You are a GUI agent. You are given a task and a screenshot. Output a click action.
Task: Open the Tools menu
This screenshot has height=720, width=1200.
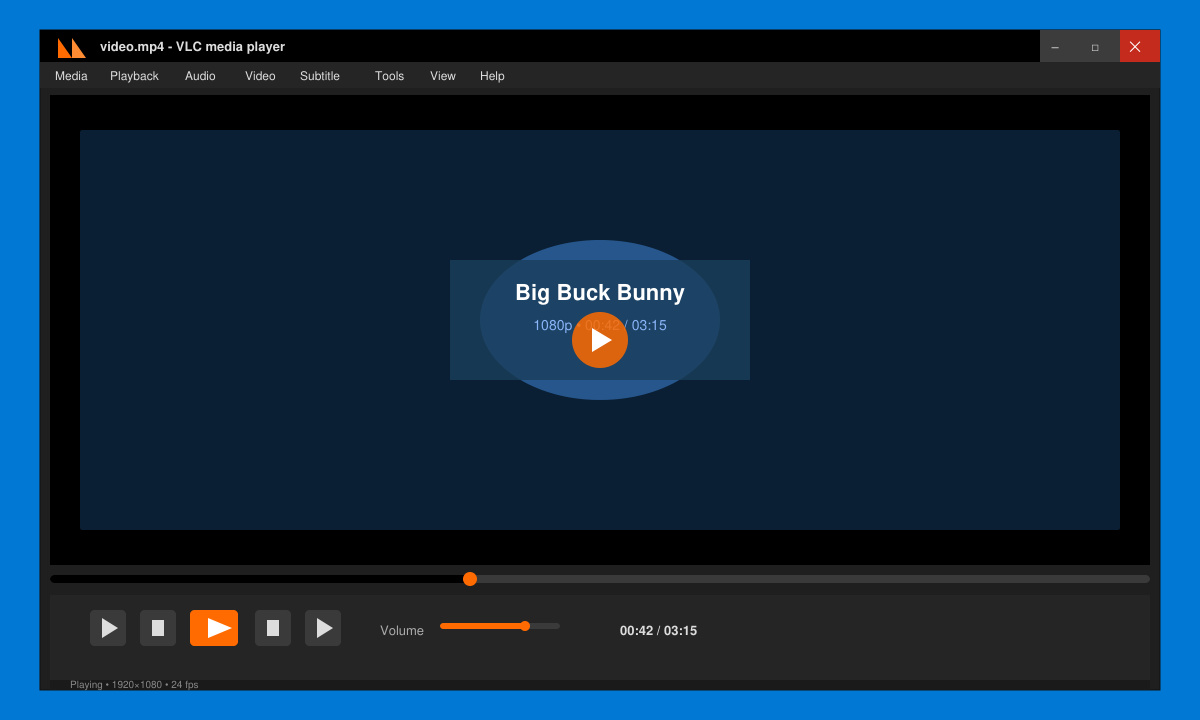pos(390,76)
